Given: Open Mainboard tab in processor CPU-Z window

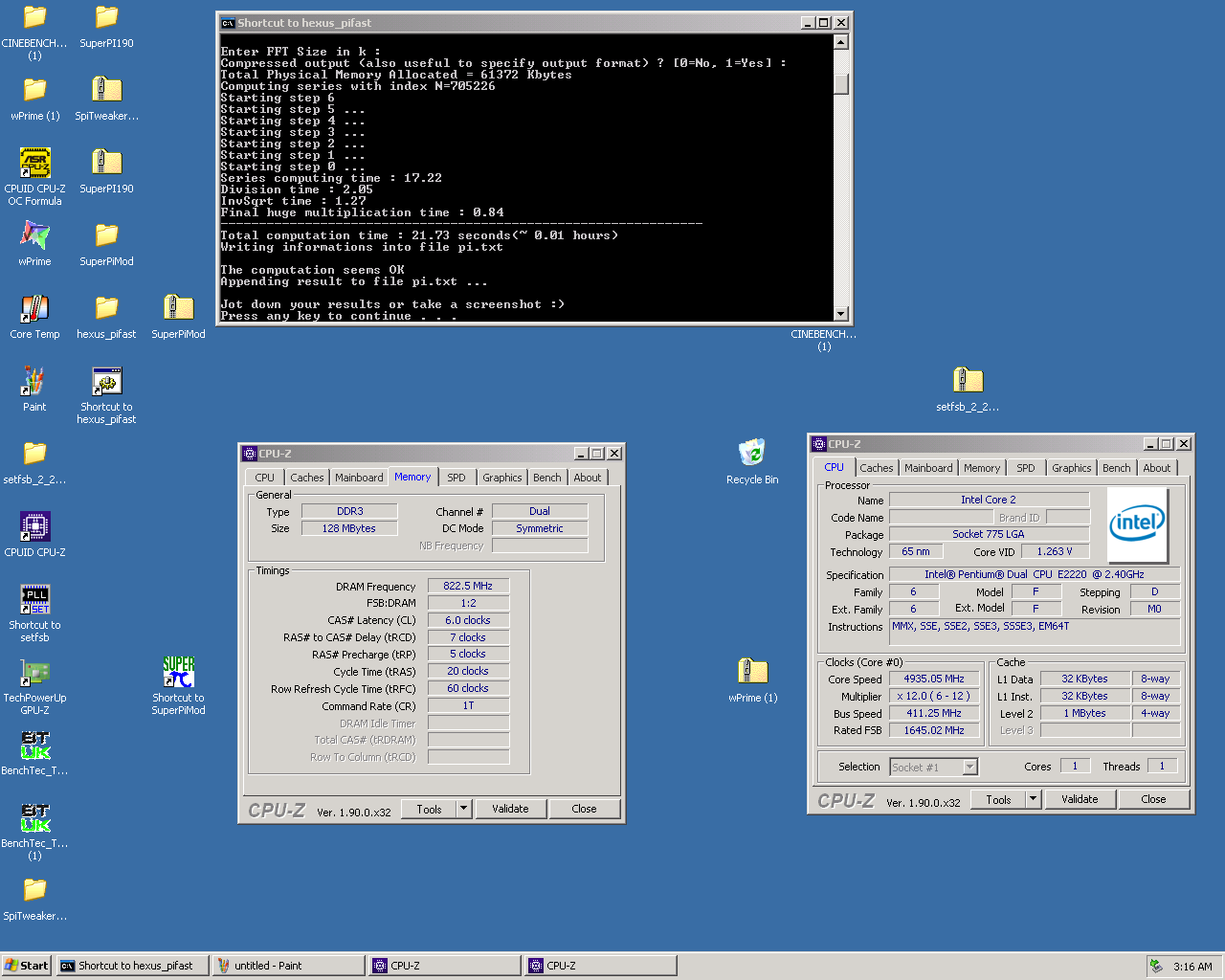Looking at the screenshot, I should pos(928,468).
